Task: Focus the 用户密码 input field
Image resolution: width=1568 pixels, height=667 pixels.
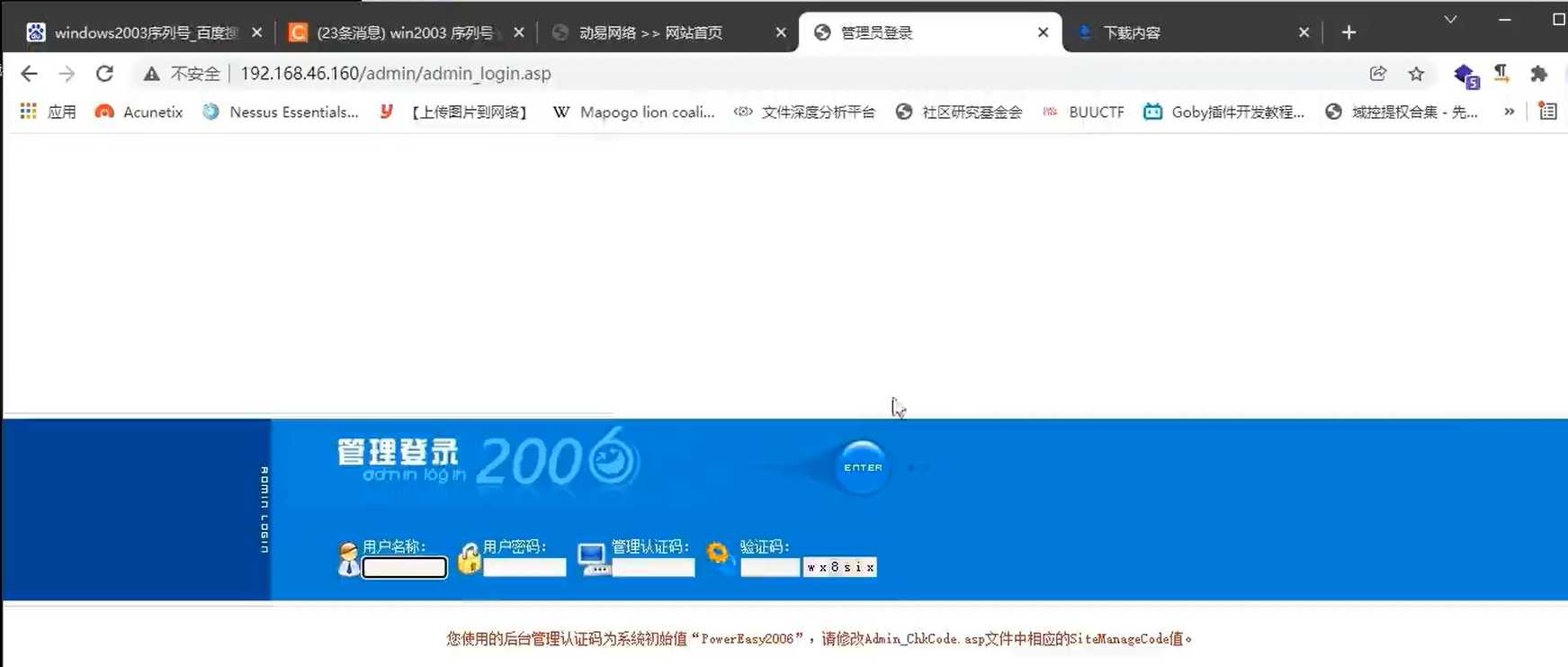Action: [524, 567]
